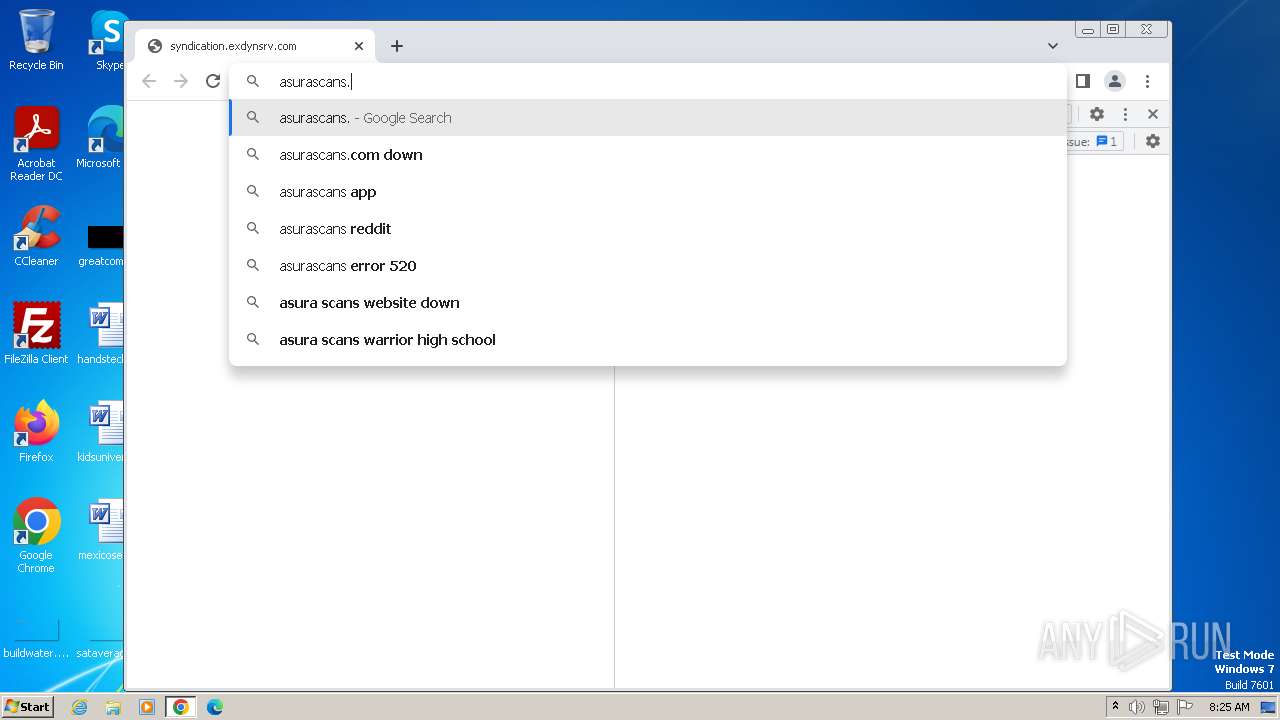1280x720 pixels.
Task: Open the volume speaker tray icon
Action: tap(1137, 707)
